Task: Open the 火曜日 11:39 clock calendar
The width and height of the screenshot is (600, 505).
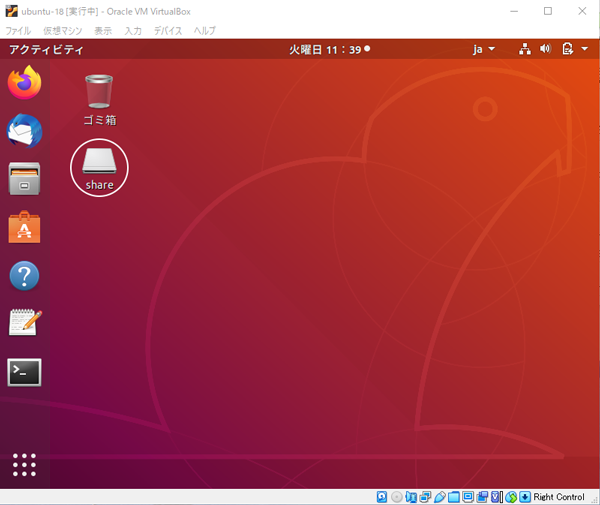Action: tap(329, 49)
